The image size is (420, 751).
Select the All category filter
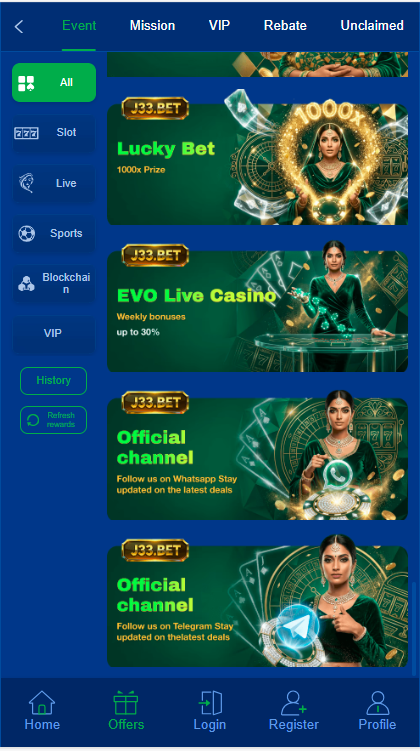tap(54, 82)
